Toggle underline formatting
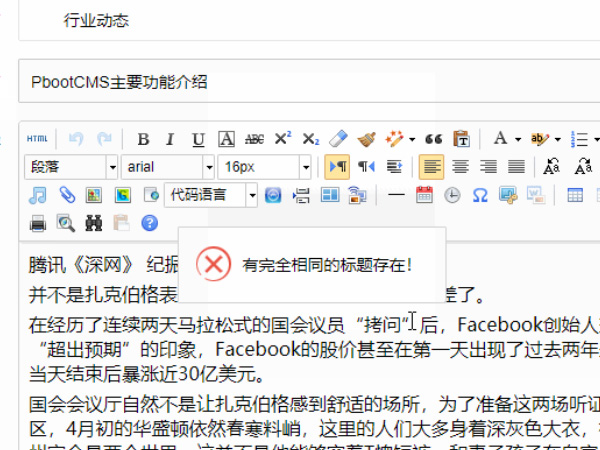The width and height of the screenshot is (600, 450). 198,139
